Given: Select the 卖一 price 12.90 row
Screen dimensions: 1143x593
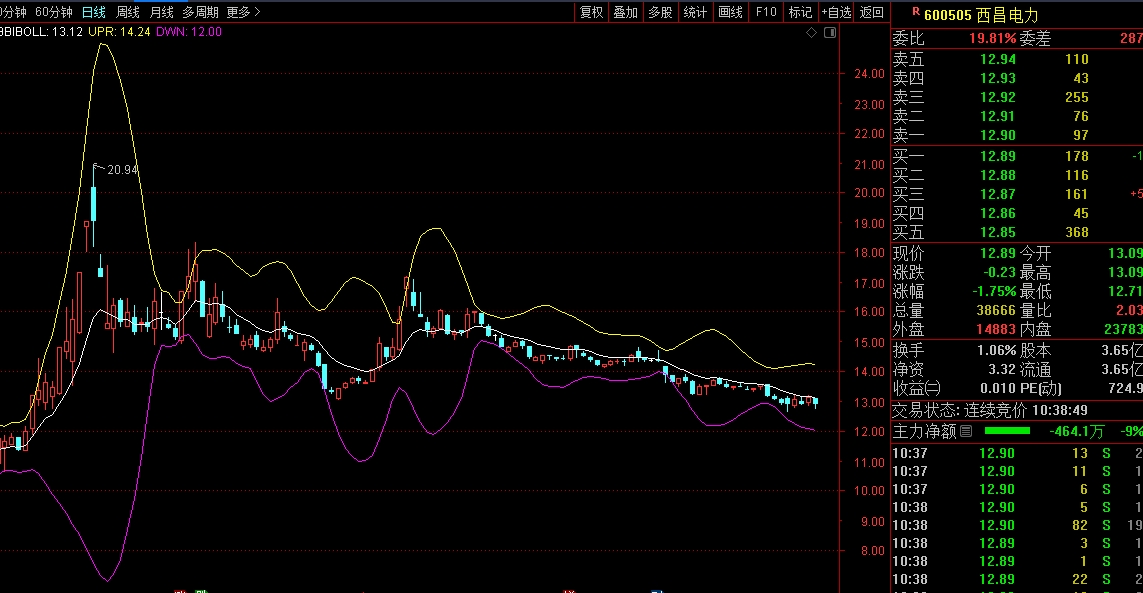Looking at the screenshot, I should (997, 135).
